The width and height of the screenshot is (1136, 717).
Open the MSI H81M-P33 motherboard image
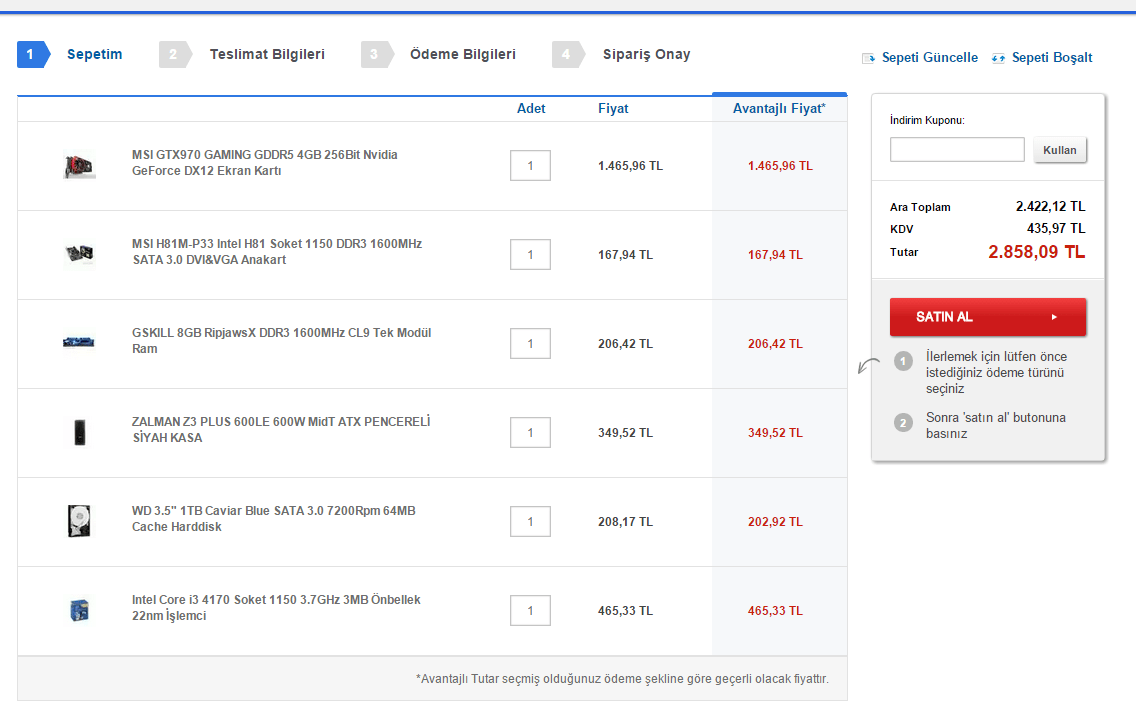click(79, 254)
